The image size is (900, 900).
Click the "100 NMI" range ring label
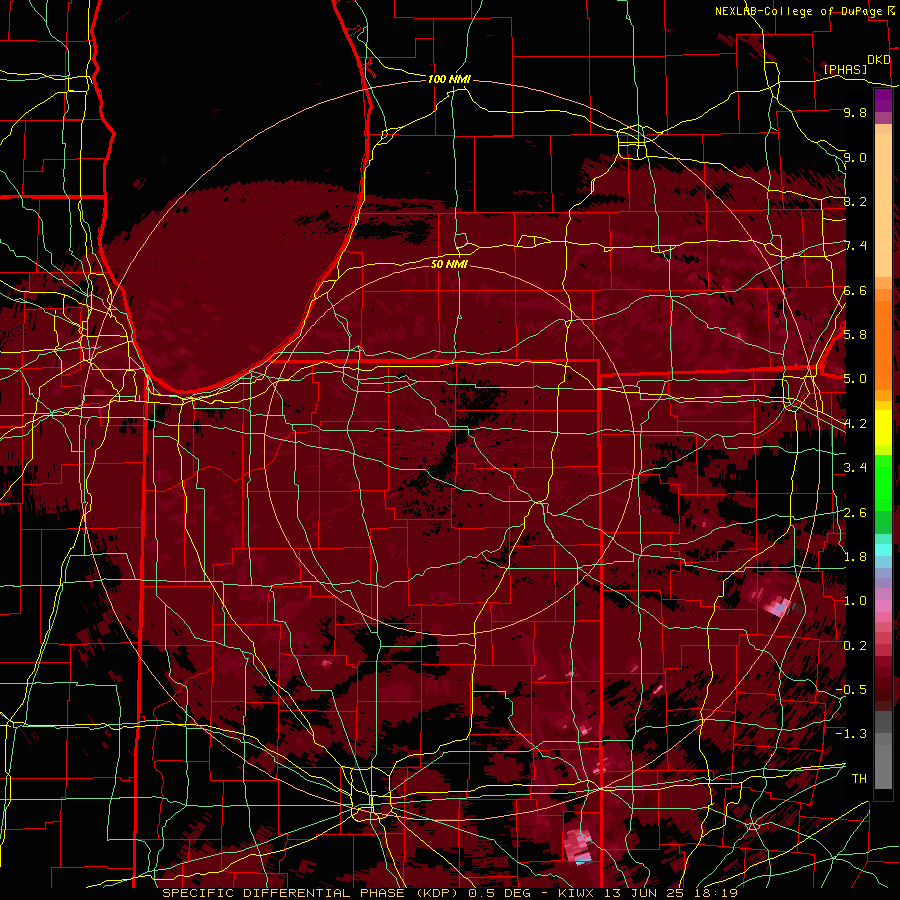point(449,79)
